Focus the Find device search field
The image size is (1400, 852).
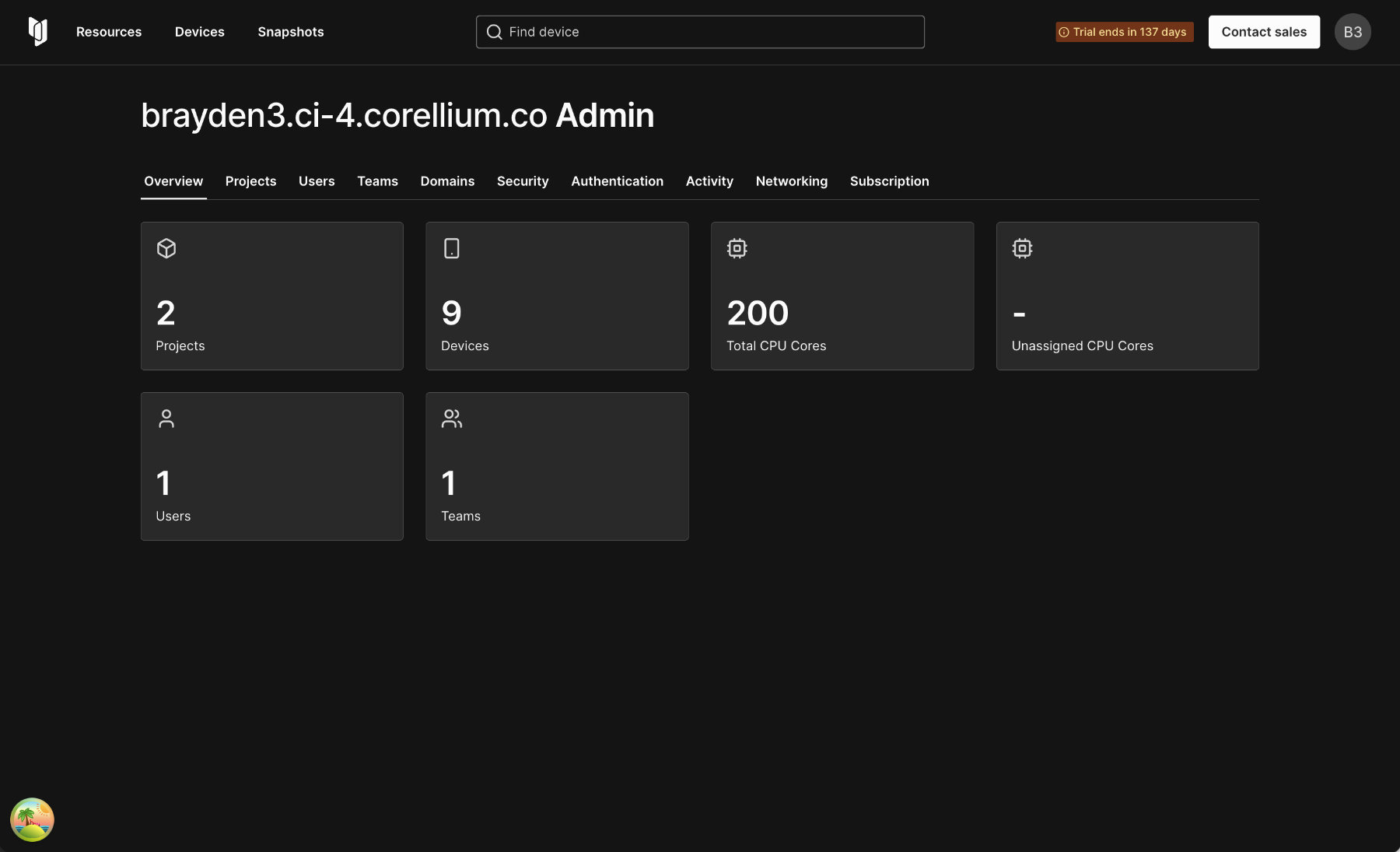pos(708,32)
